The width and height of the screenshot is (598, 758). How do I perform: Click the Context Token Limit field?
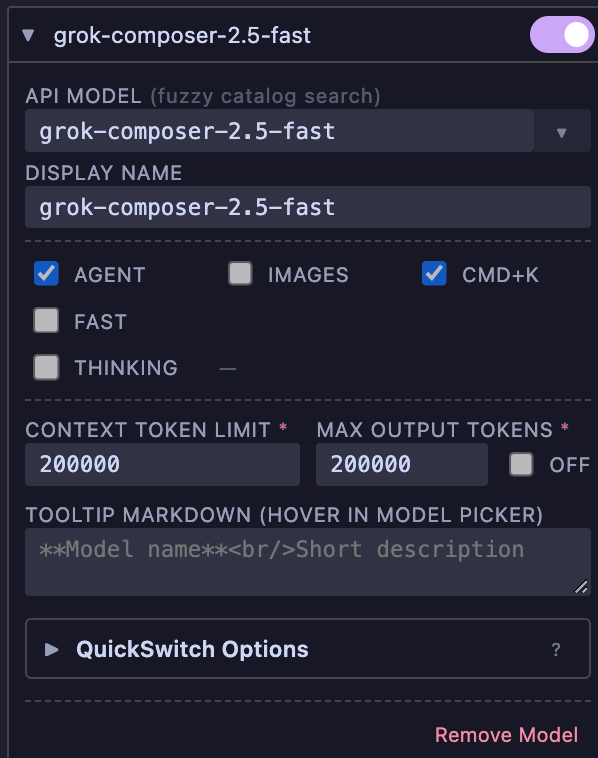[x=162, y=465]
